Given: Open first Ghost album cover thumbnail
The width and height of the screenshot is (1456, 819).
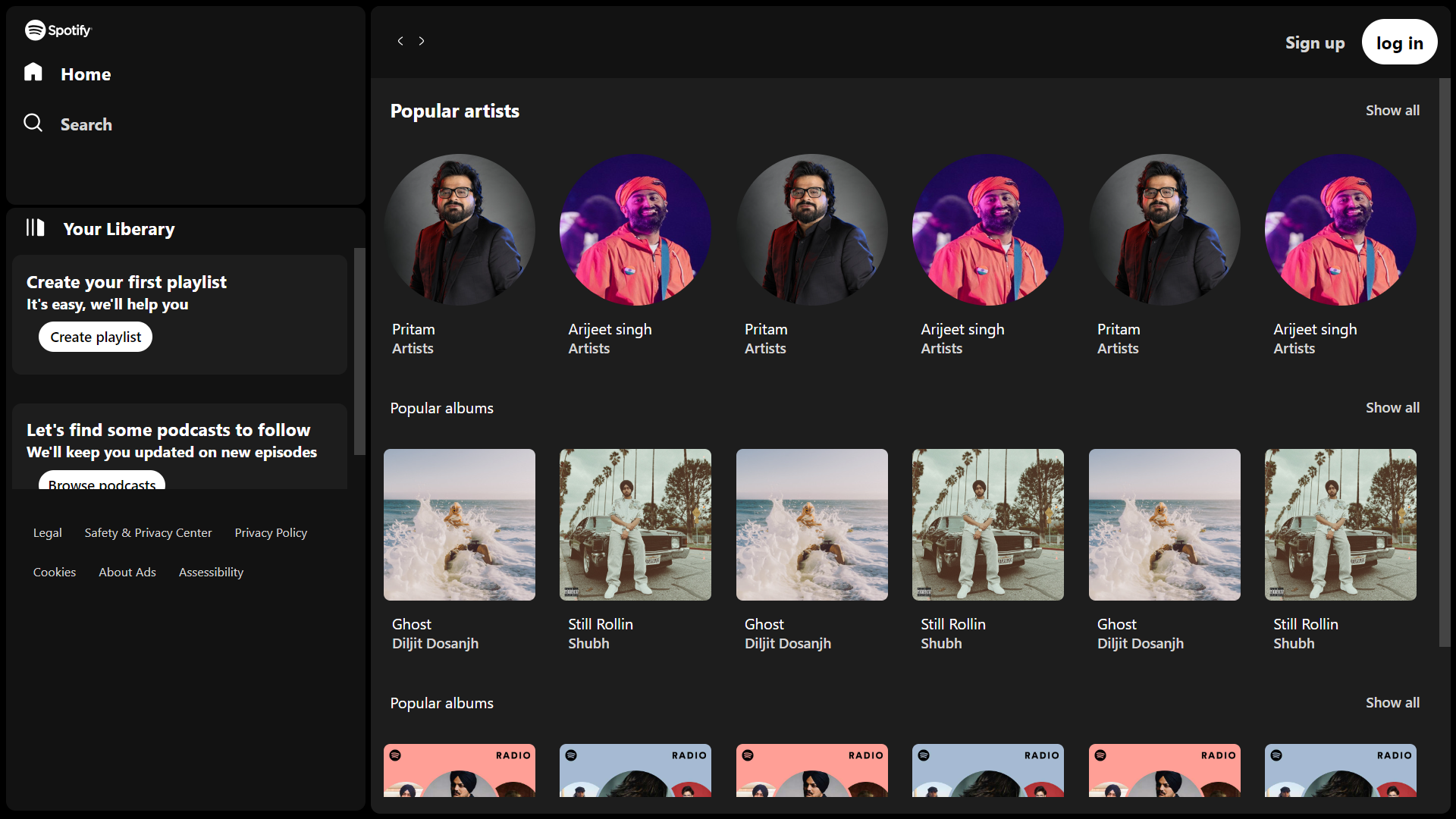Looking at the screenshot, I should click(x=460, y=525).
